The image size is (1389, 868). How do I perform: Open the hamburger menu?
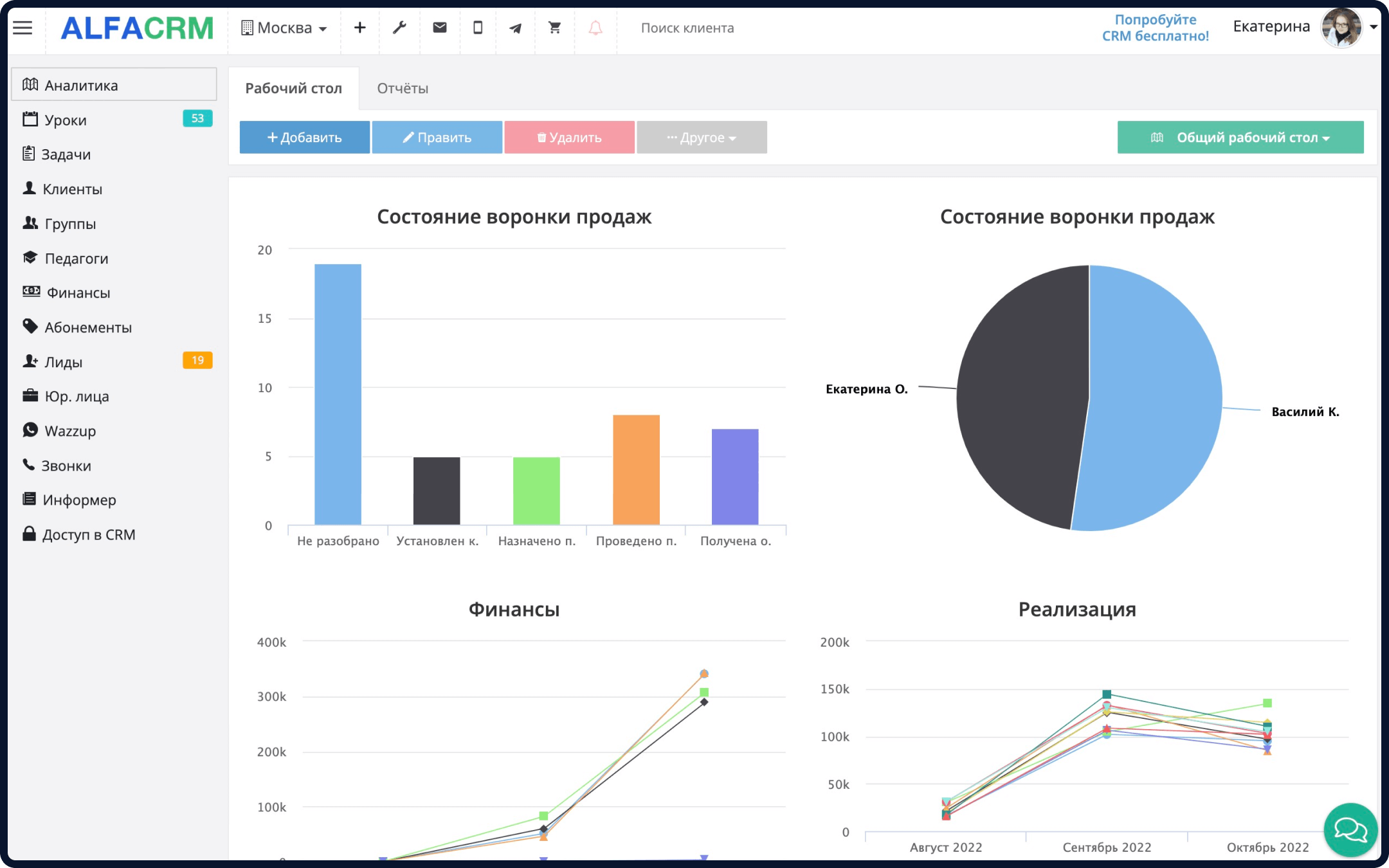(23, 28)
